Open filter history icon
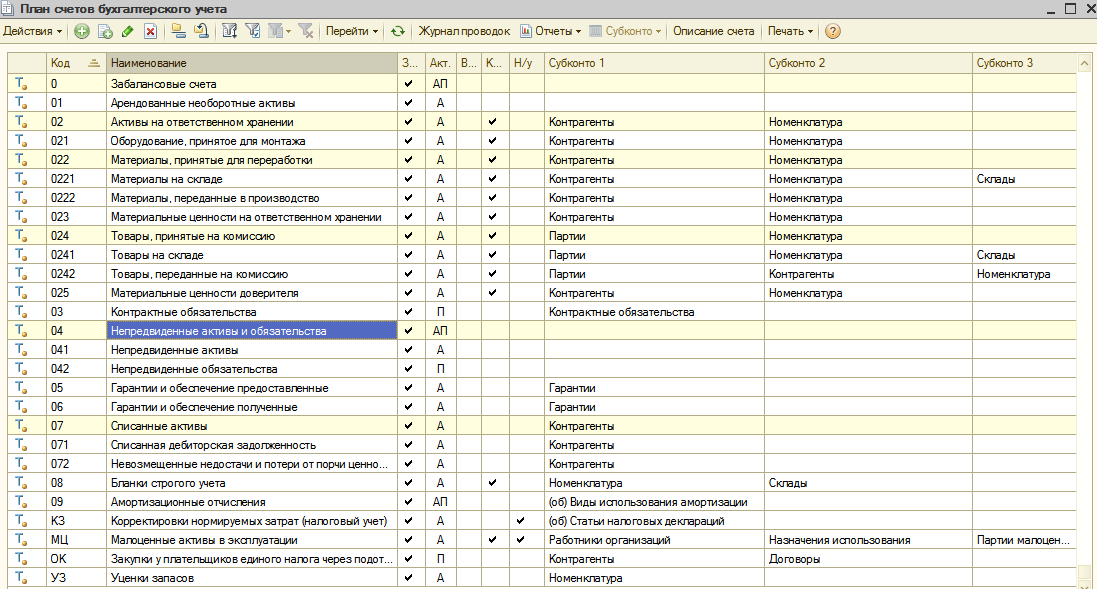 tap(276, 31)
